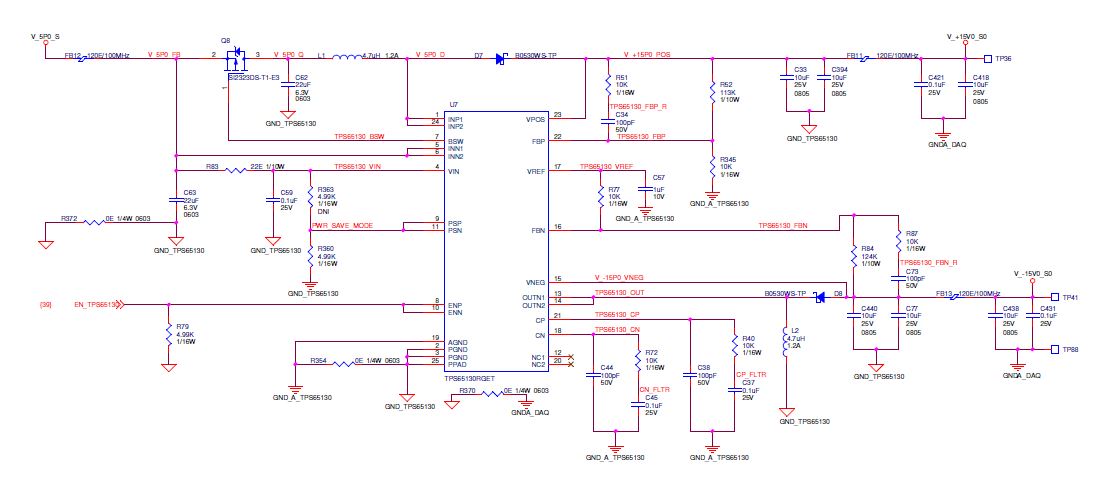Select the R354 resistor symbol
The image size is (1113, 498).
tap(344, 364)
